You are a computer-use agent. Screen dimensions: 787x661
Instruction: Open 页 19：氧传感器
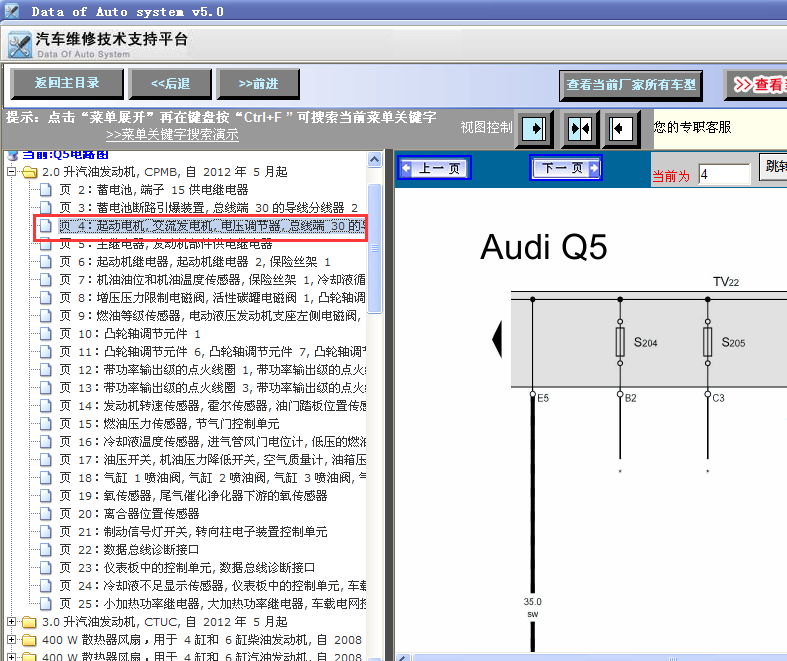193,496
